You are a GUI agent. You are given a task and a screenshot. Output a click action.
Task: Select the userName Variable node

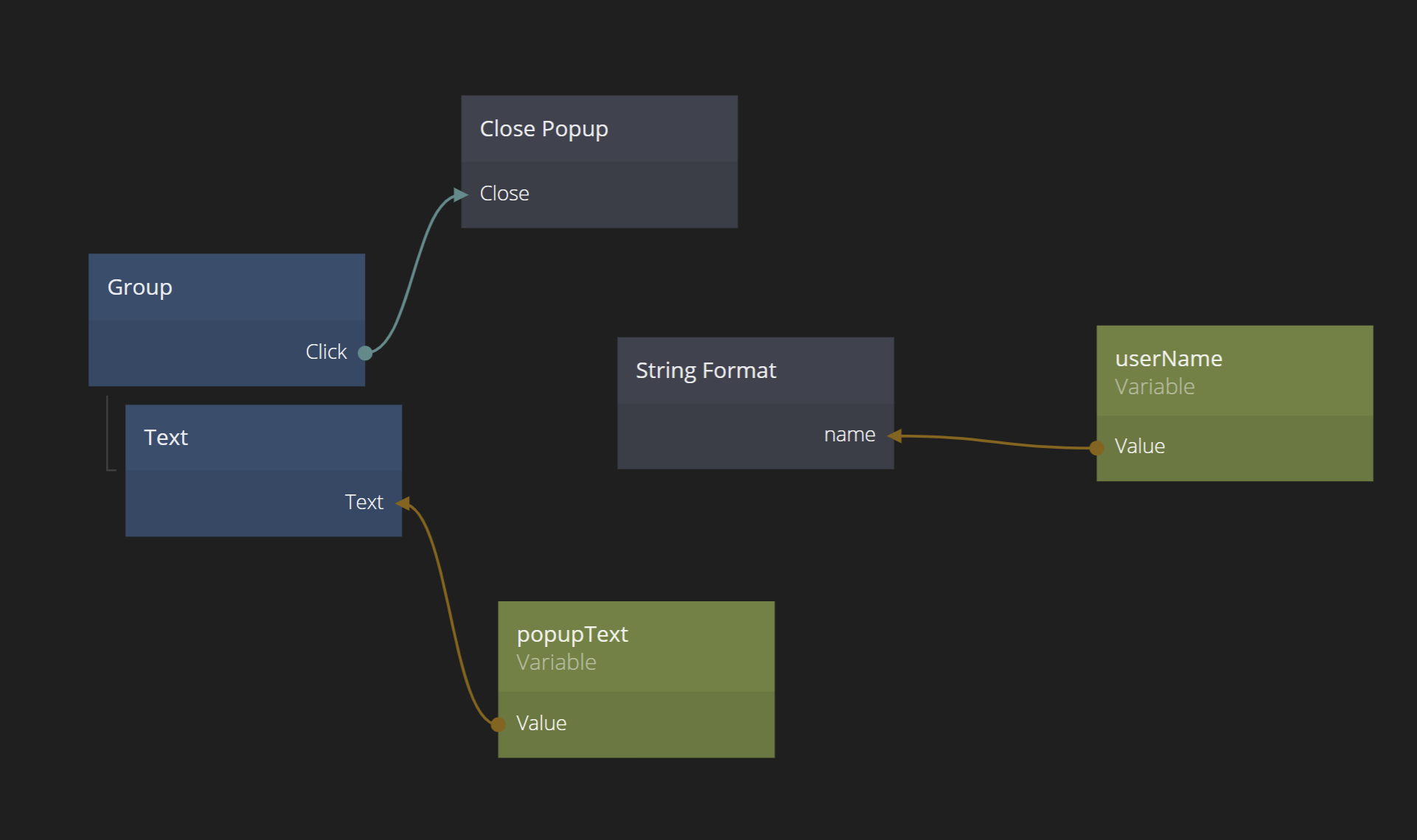[1234, 371]
